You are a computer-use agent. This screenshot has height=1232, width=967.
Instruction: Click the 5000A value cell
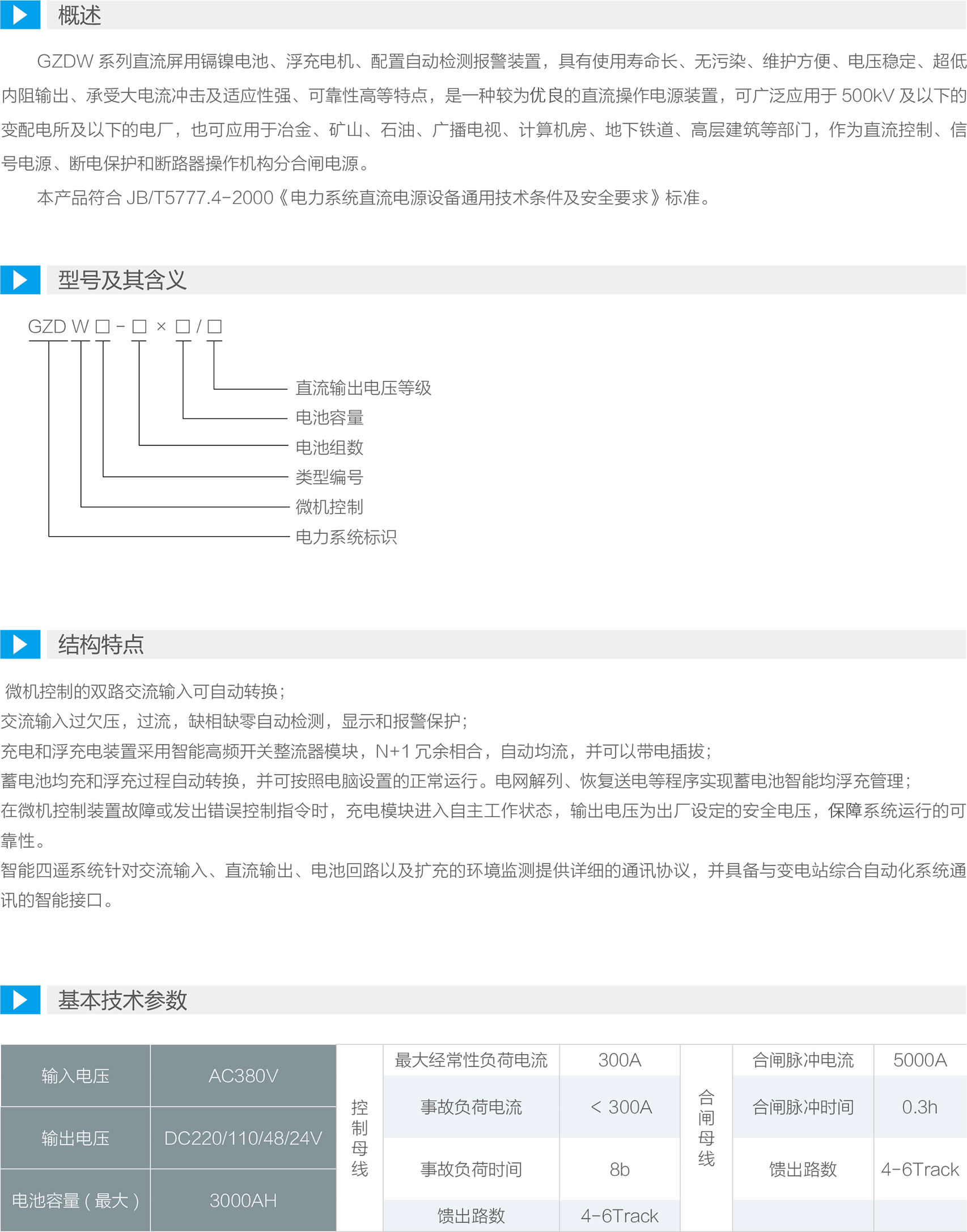[919, 1060]
